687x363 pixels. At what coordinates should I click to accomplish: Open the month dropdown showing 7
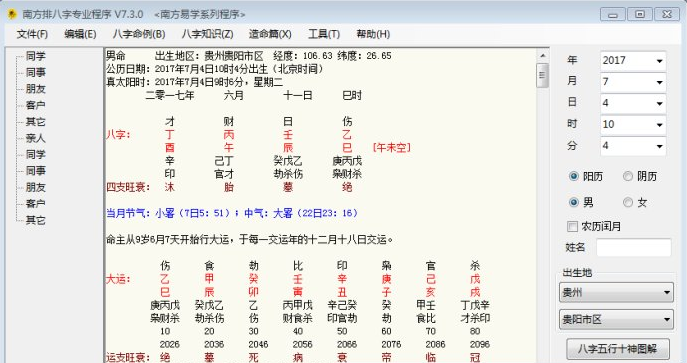pyautogui.click(x=659, y=82)
